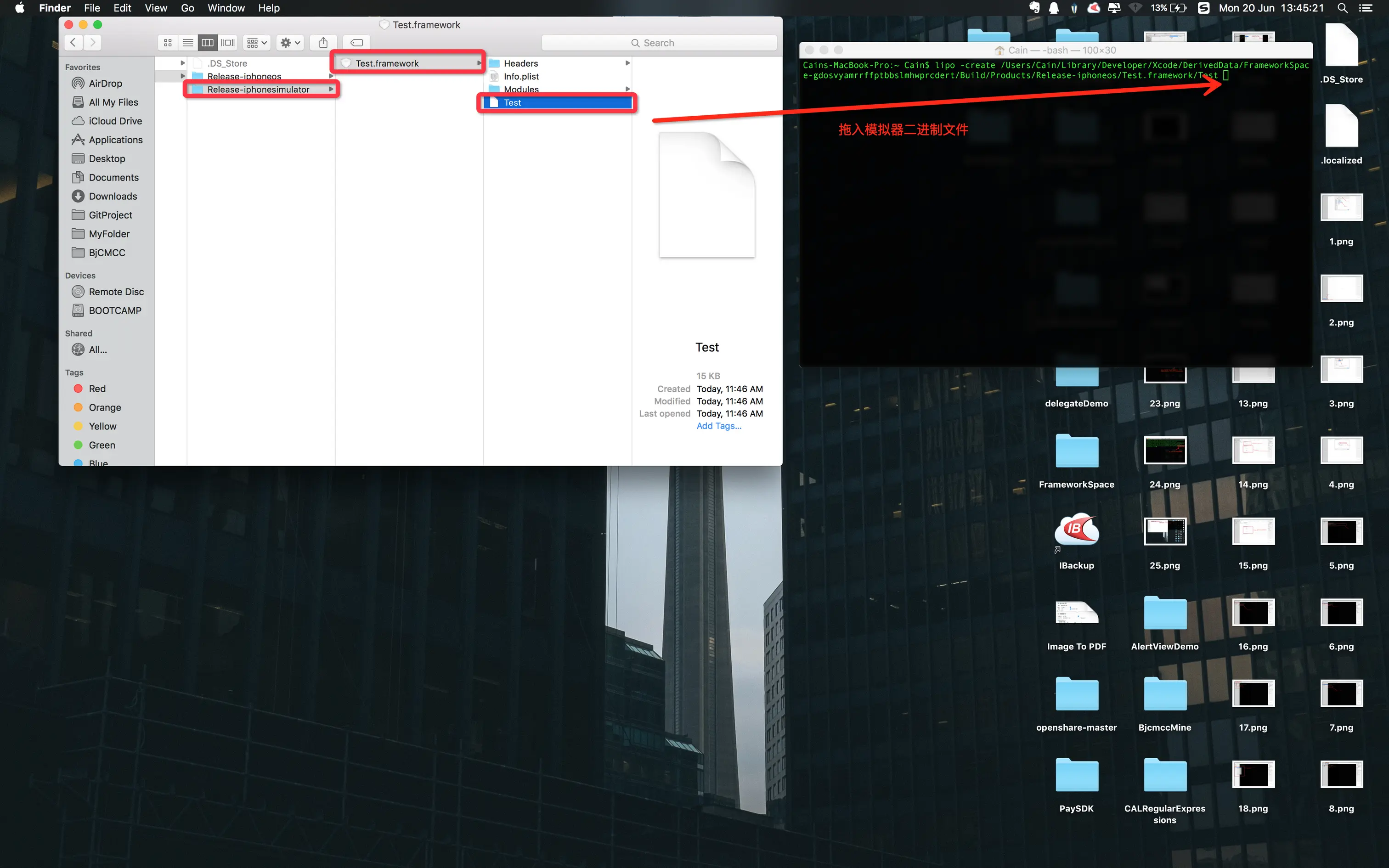Open Notification Center menu bar icon
This screenshot has width=1389, height=868.
click(x=1366, y=8)
